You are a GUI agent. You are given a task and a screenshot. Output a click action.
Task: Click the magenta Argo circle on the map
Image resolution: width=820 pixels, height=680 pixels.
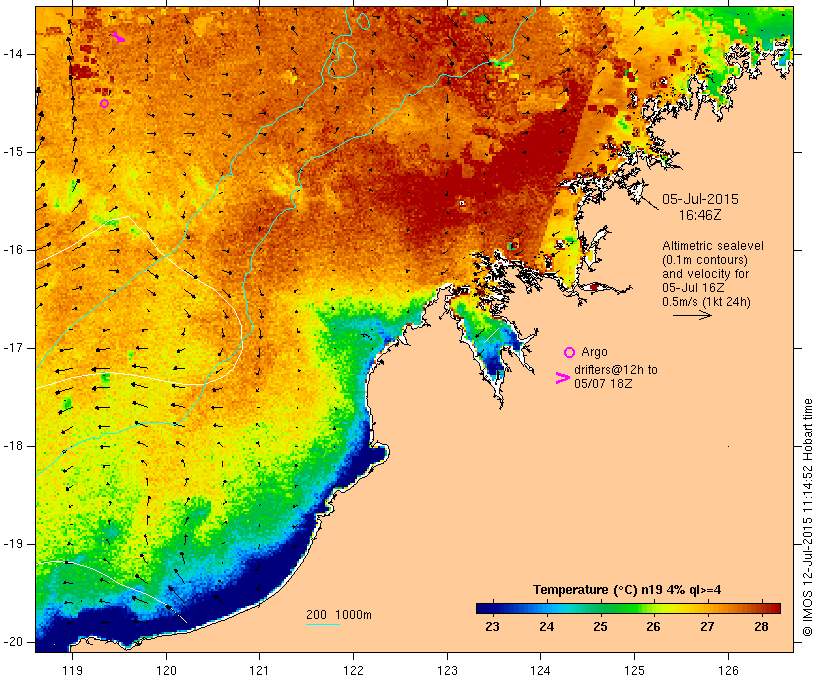click(x=105, y=104)
